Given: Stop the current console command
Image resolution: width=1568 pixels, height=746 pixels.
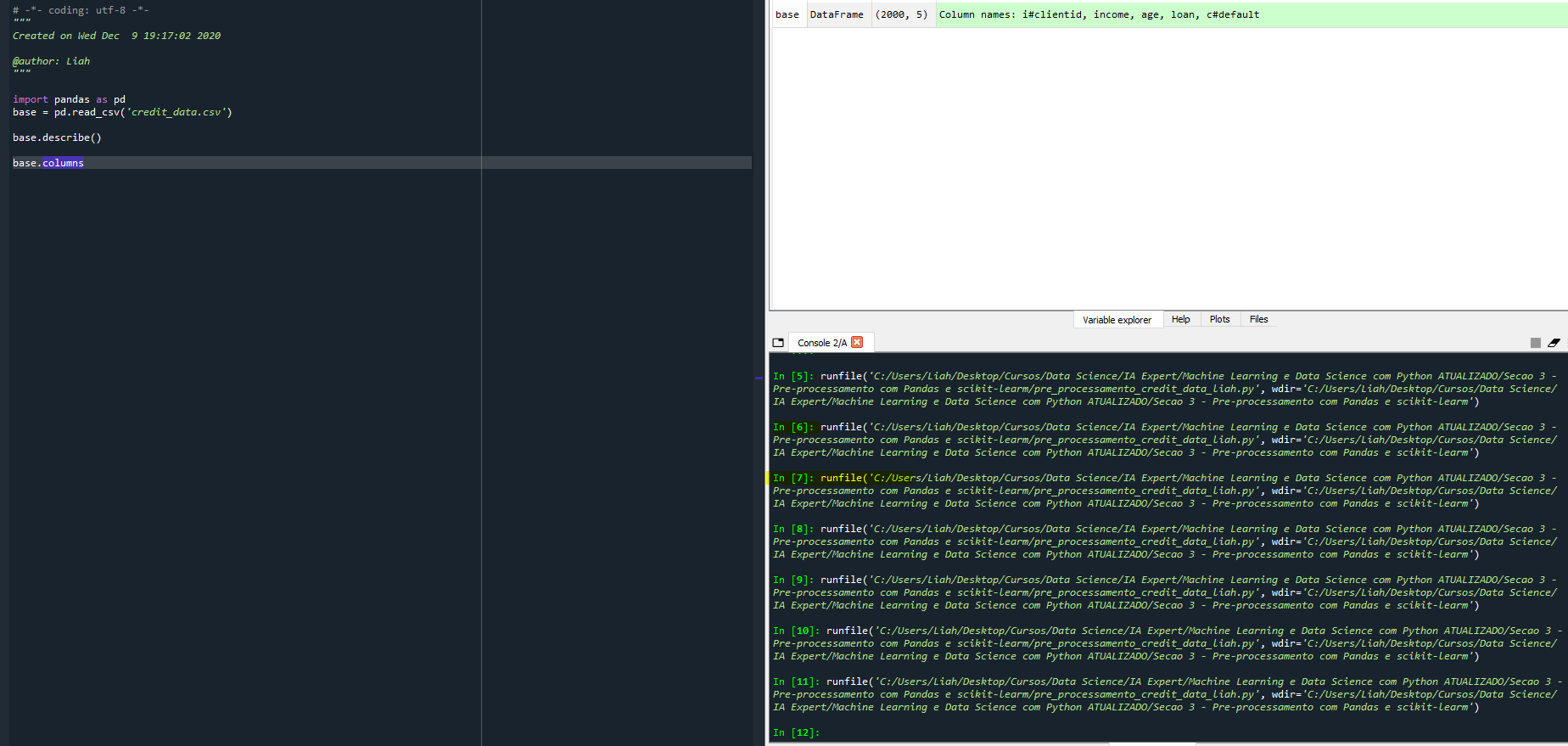Looking at the screenshot, I should coord(1535,343).
